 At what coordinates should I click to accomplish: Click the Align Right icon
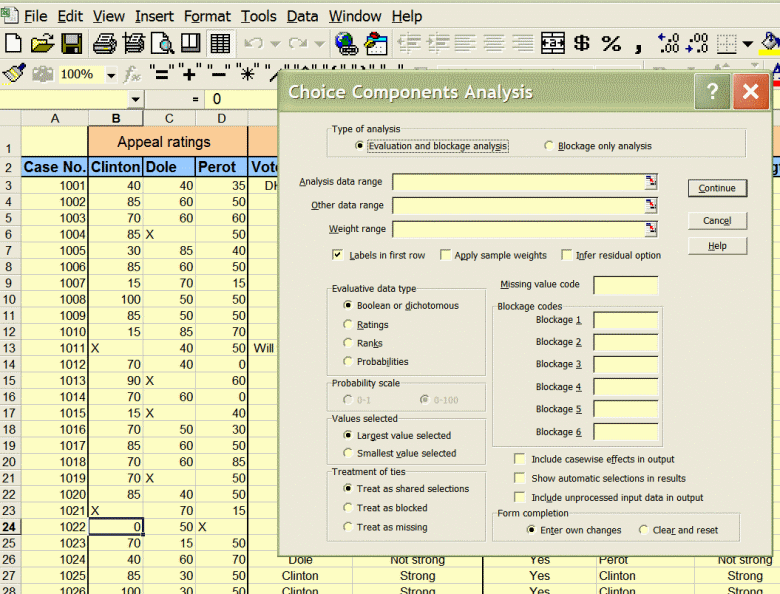coord(522,43)
